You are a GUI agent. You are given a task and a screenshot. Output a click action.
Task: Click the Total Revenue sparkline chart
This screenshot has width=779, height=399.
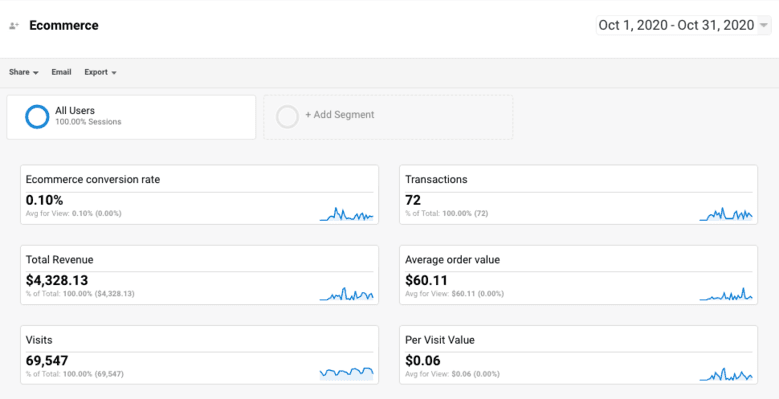coord(346,294)
